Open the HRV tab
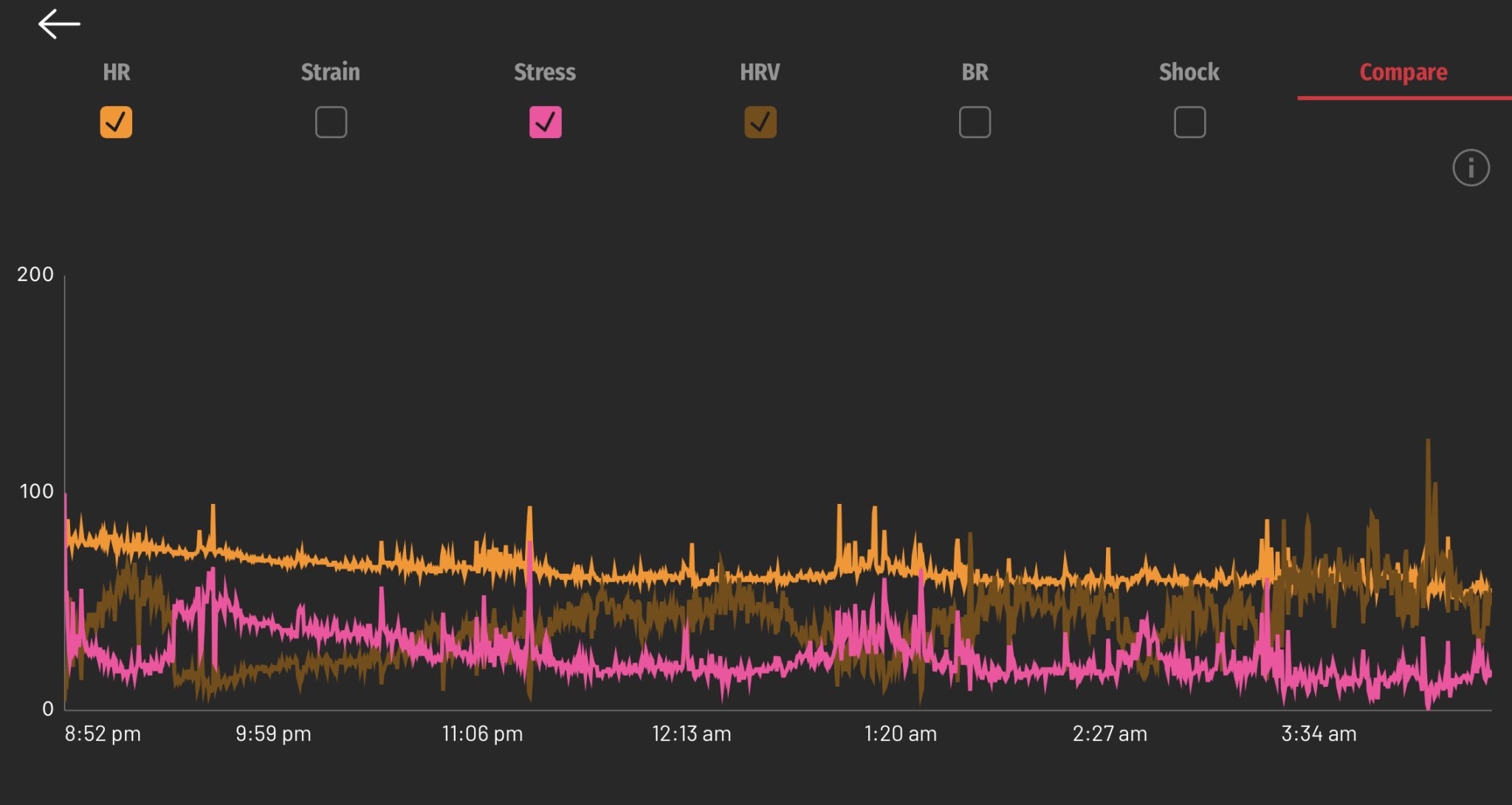The width and height of the screenshot is (1512, 805). (x=760, y=72)
